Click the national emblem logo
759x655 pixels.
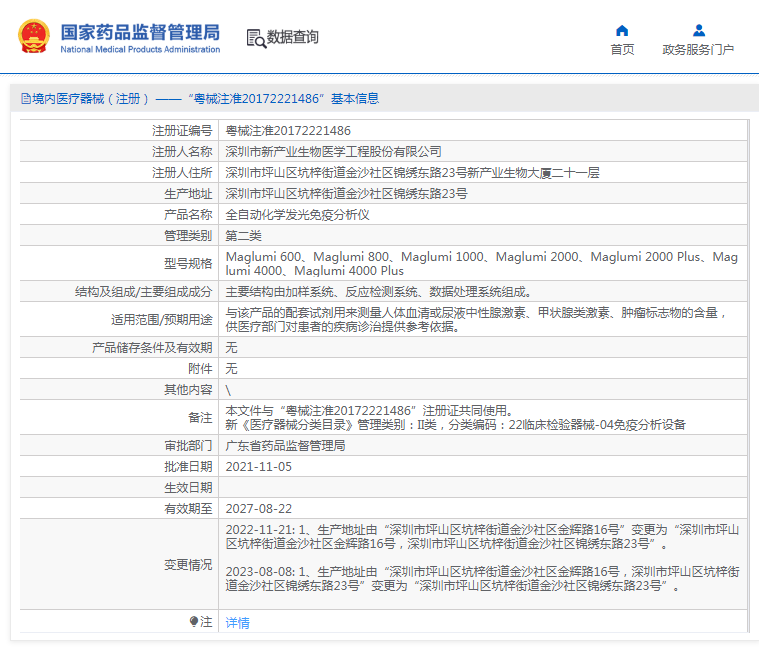[x=33, y=36]
